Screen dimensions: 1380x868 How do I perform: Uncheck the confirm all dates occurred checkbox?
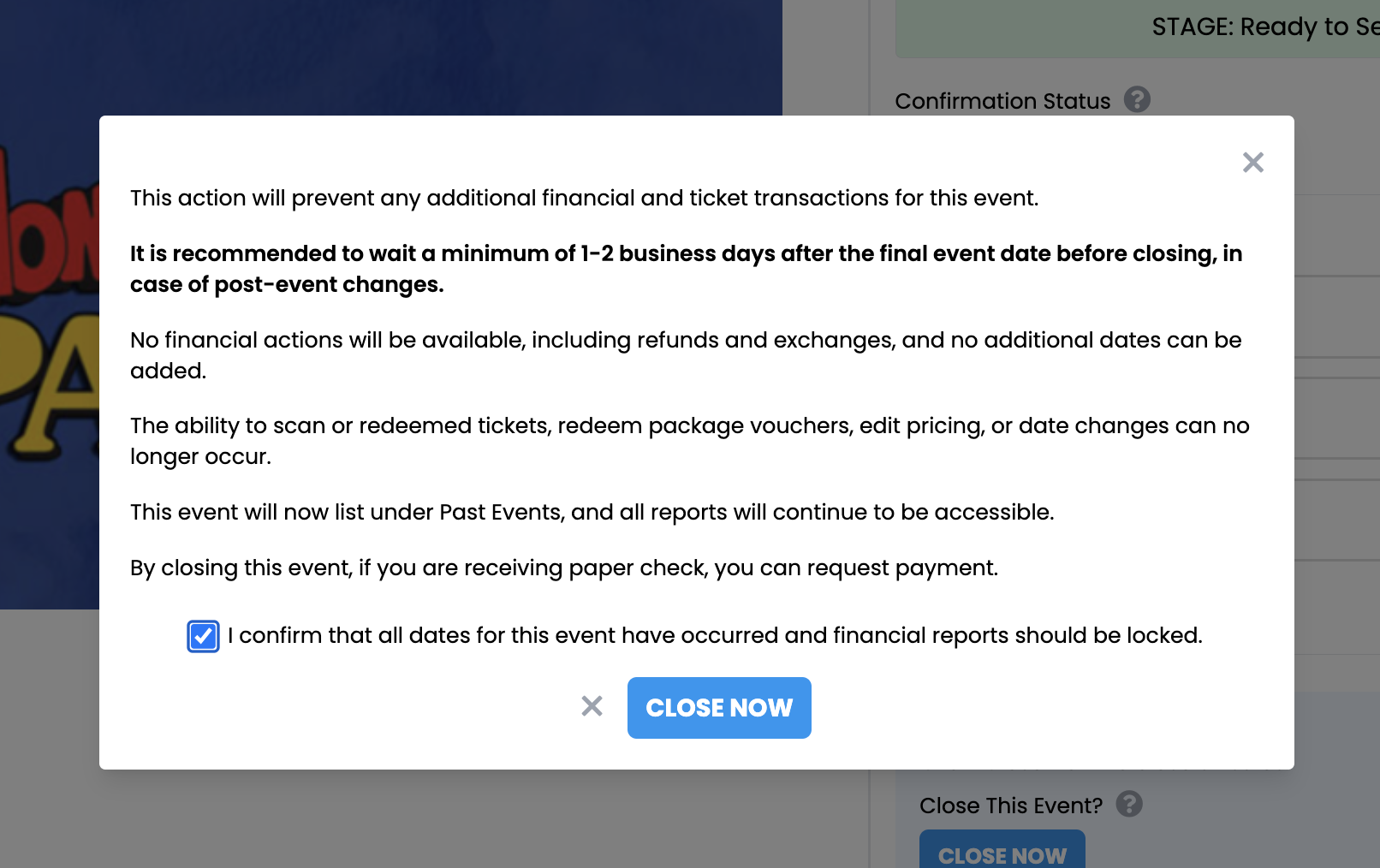(x=203, y=636)
